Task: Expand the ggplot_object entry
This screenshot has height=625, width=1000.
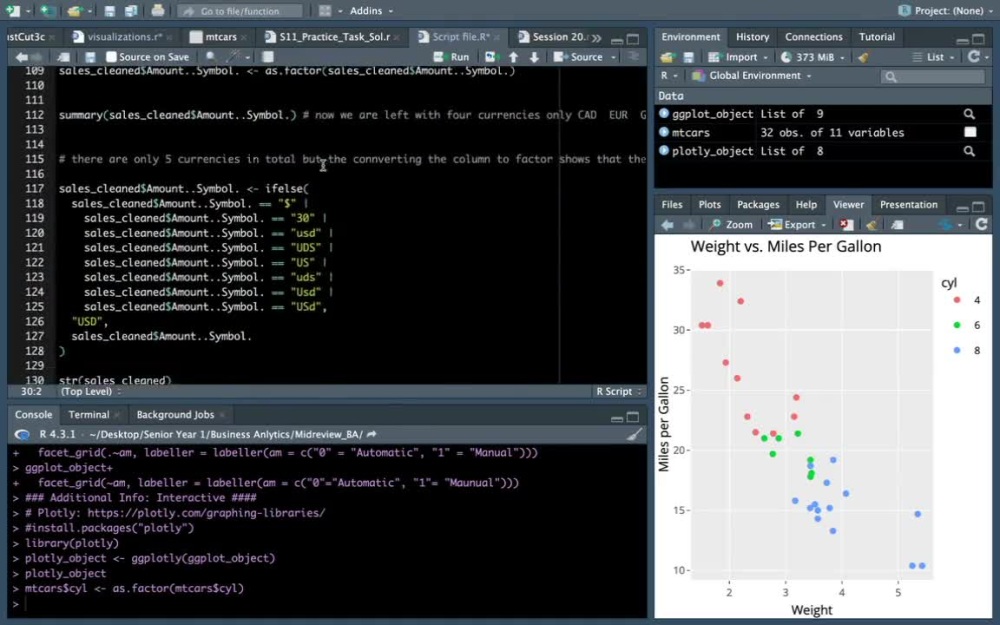Action: [x=663, y=113]
